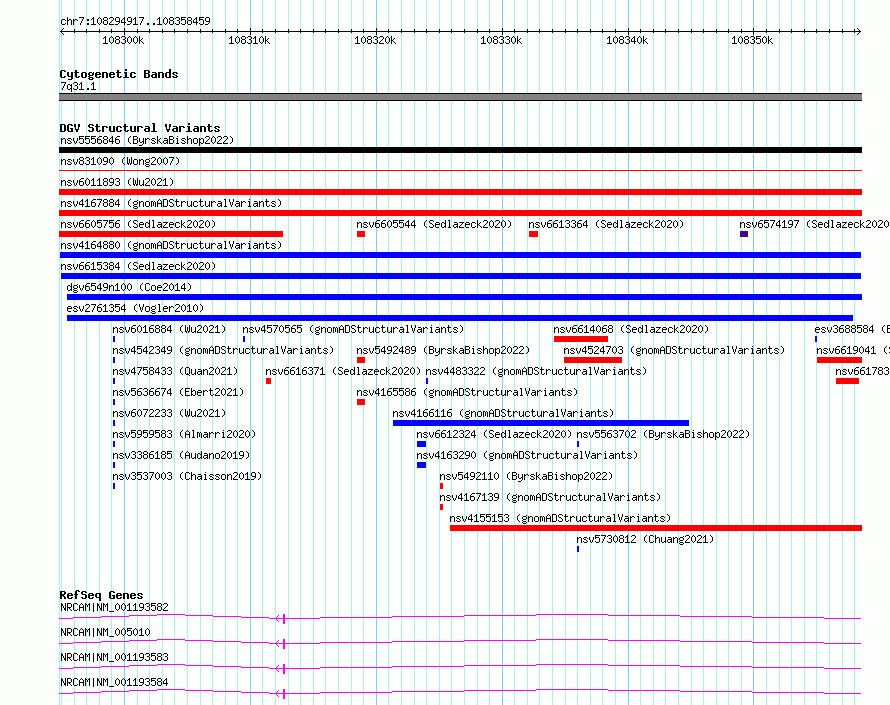The image size is (890, 705).
Task: Select the red nsv5492489 marker
Action: point(361,360)
